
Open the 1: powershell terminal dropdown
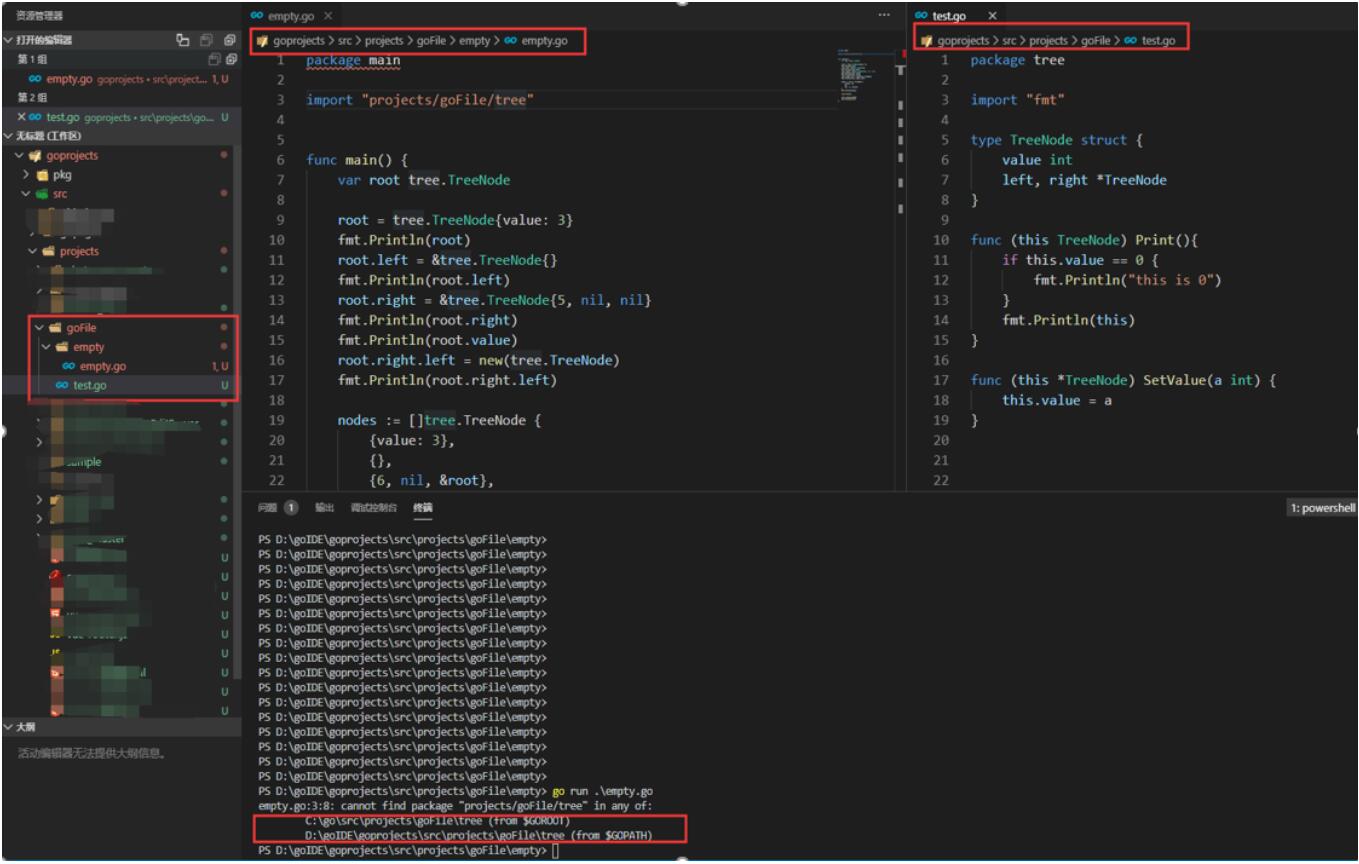click(1324, 508)
